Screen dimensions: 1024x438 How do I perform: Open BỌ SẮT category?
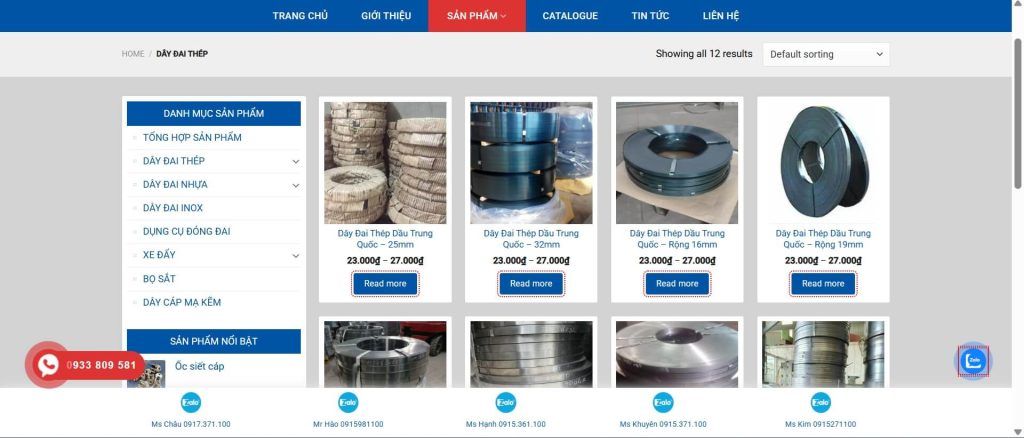point(159,278)
